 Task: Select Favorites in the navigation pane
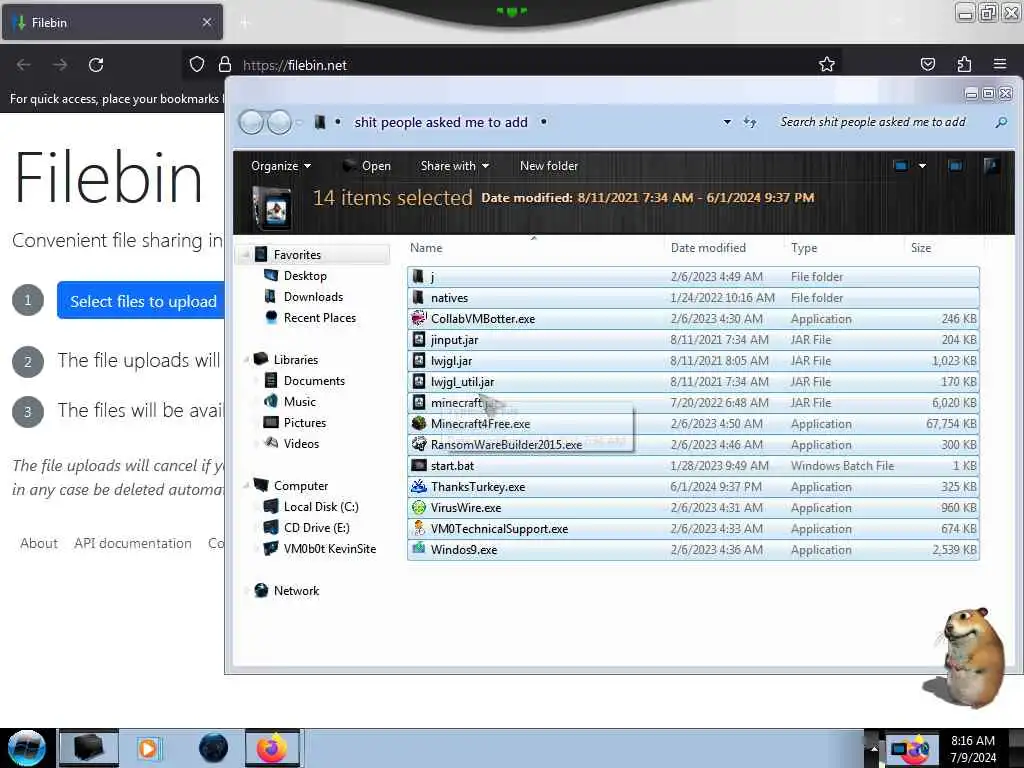[297, 255]
